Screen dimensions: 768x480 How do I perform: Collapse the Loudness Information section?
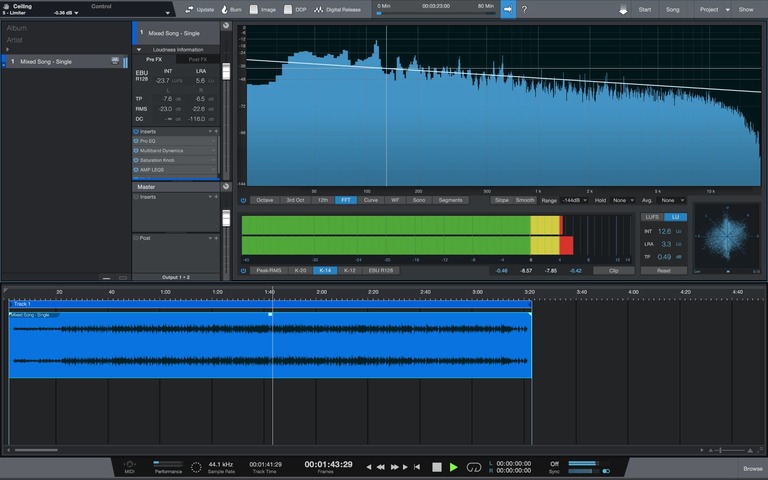coord(139,49)
